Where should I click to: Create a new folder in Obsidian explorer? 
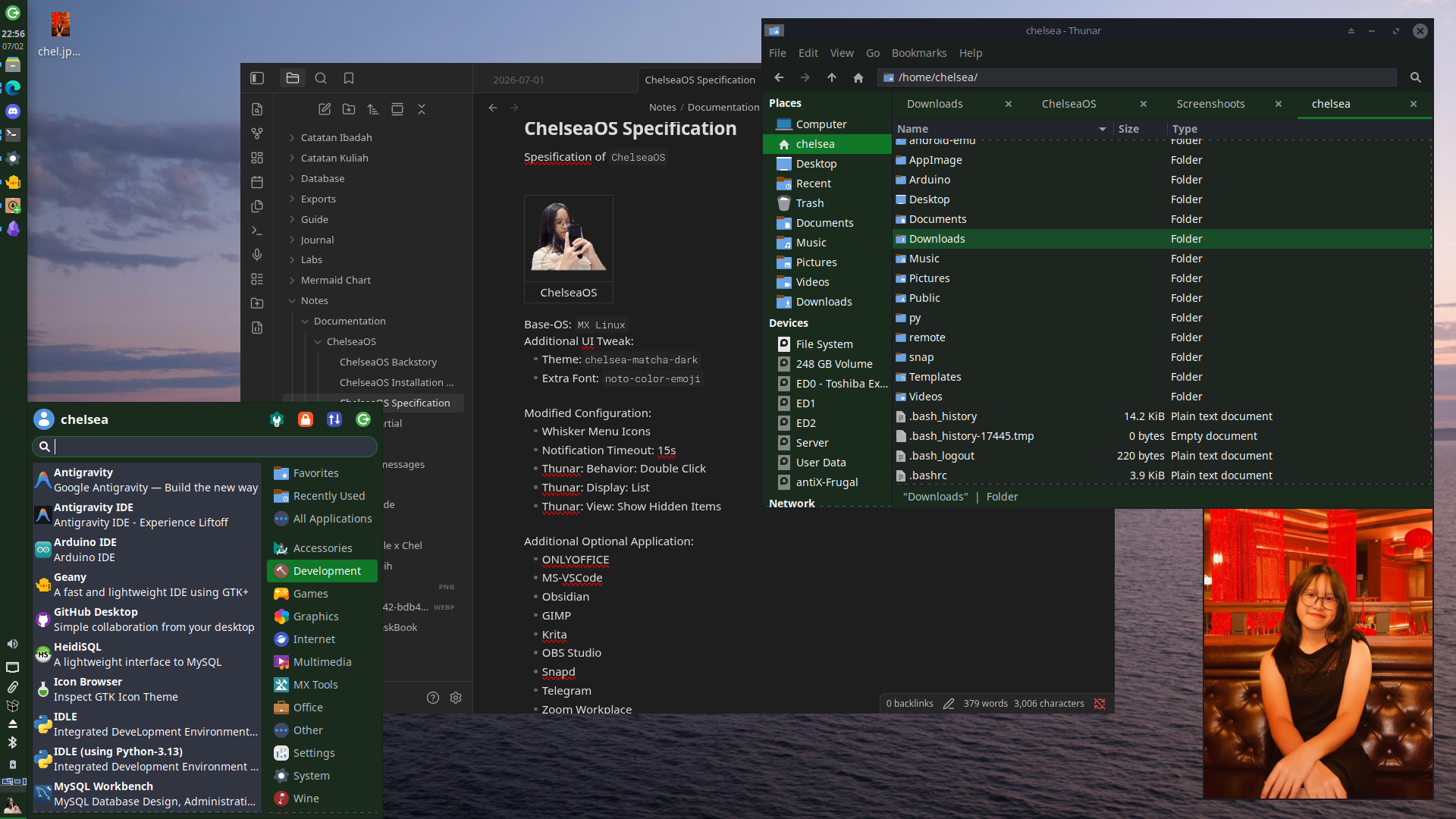[x=349, y=109]
